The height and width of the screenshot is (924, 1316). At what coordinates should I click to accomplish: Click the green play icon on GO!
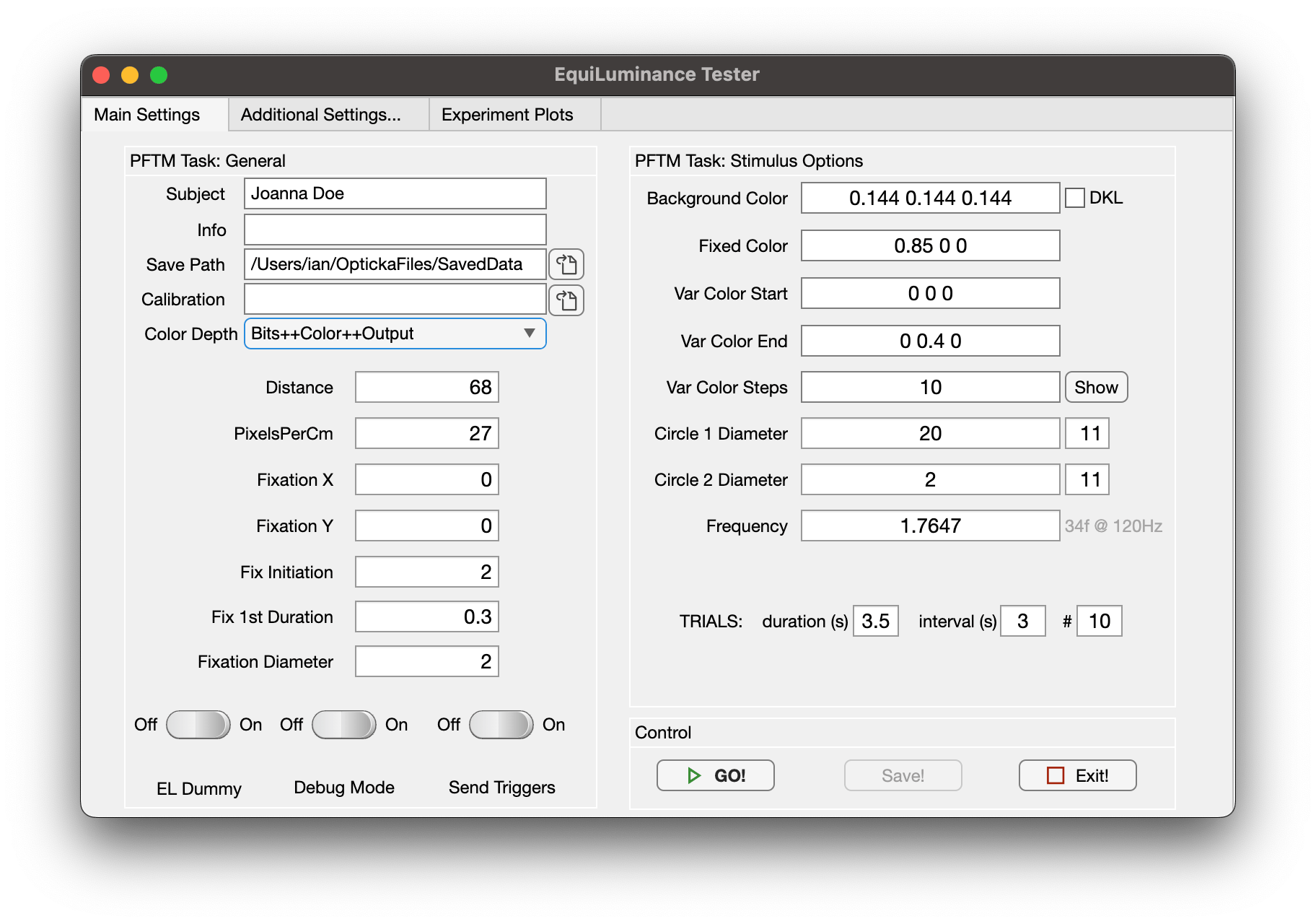(694, 775)
